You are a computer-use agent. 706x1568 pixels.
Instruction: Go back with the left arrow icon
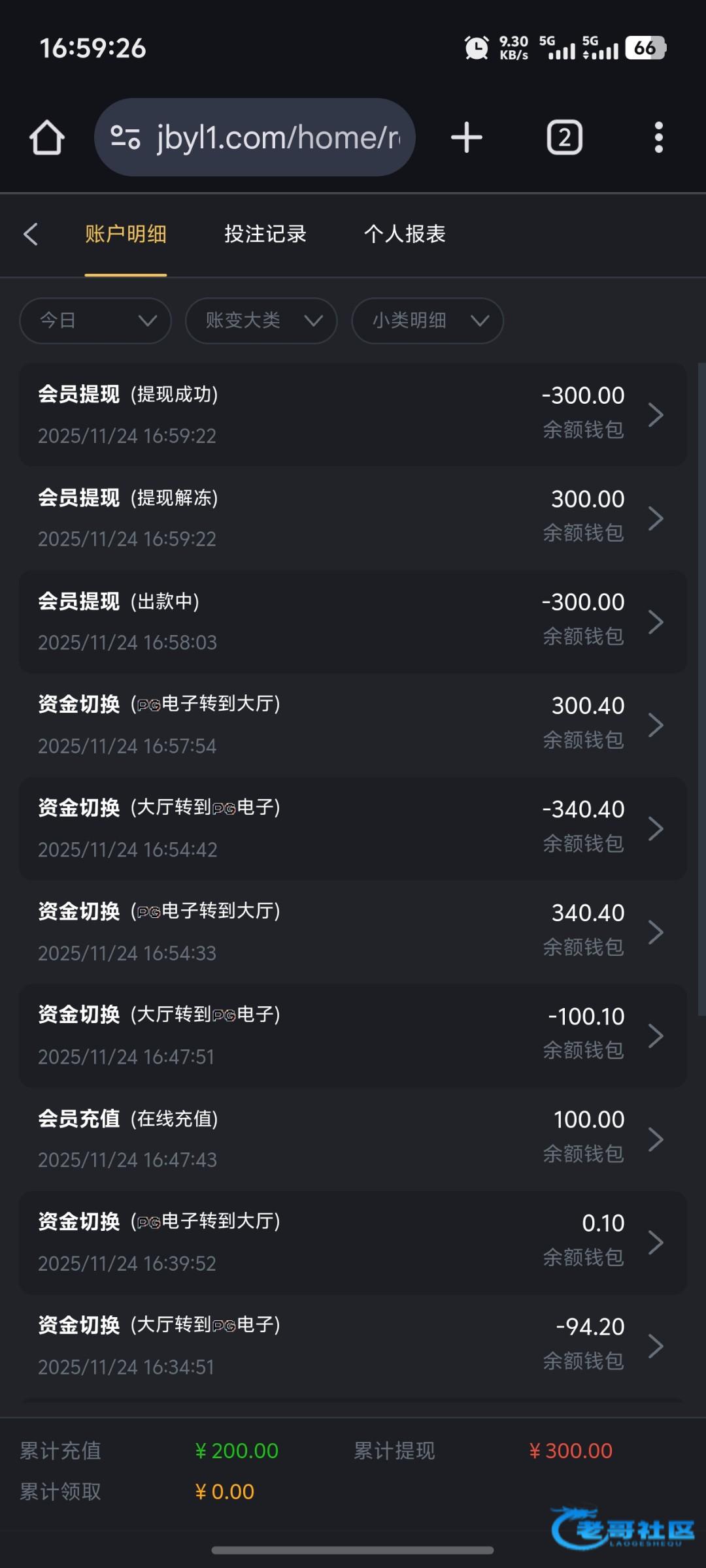pyautogui.click(x=31, y=234)
